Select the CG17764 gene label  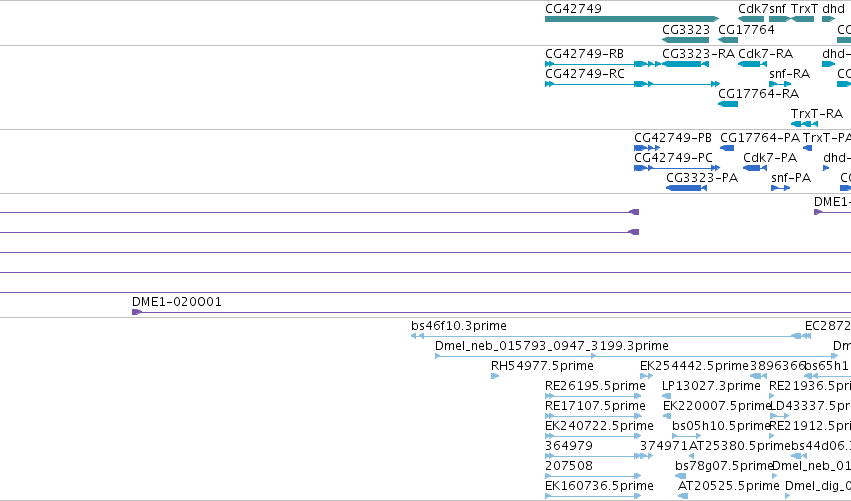[746, 30]
